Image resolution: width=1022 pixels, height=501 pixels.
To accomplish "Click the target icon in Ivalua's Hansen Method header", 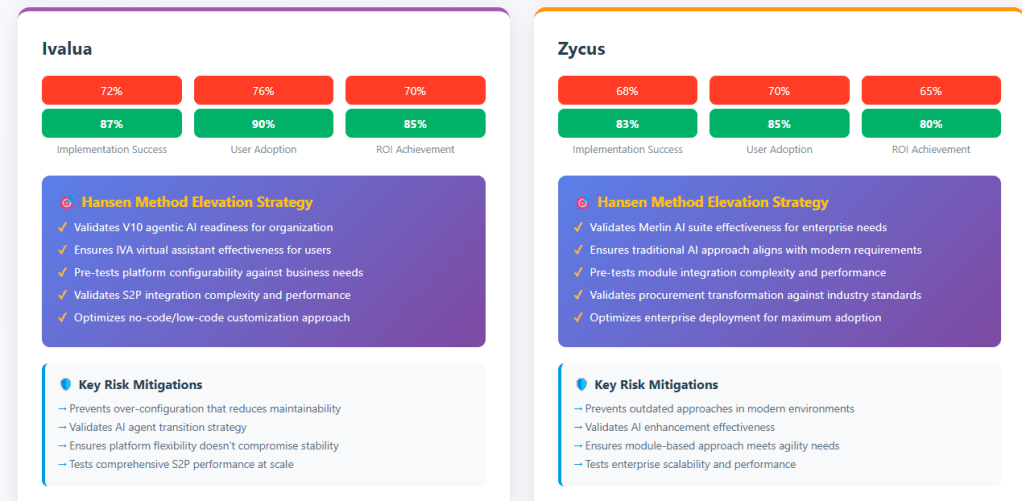I will (66, 202).
